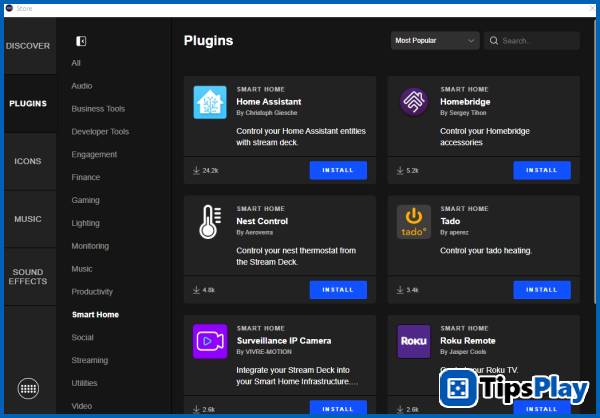
Task: Click Tado download count icon
Action: click(400, 290)
